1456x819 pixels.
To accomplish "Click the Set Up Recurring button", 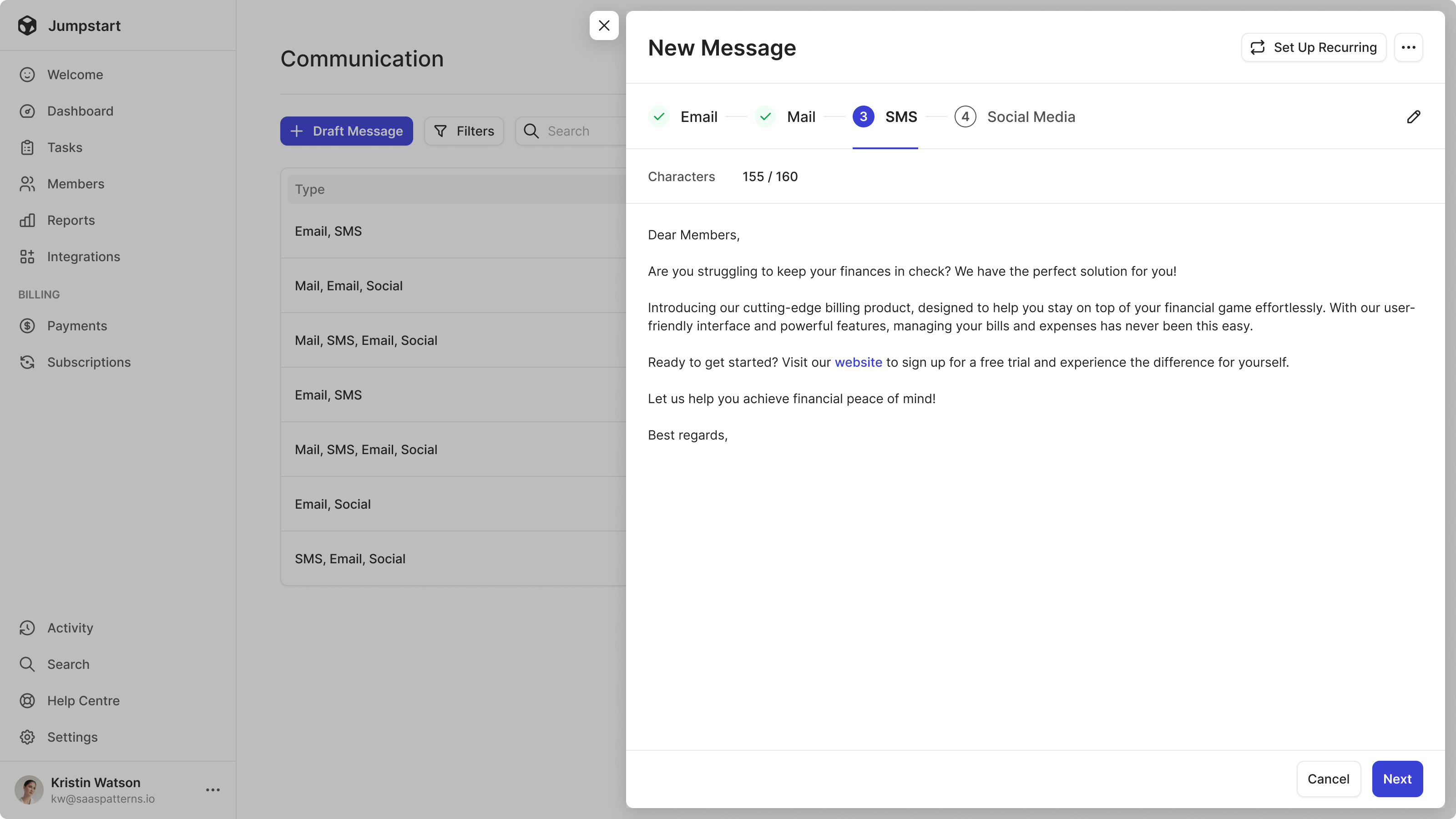I will [x=1313, y=47].
